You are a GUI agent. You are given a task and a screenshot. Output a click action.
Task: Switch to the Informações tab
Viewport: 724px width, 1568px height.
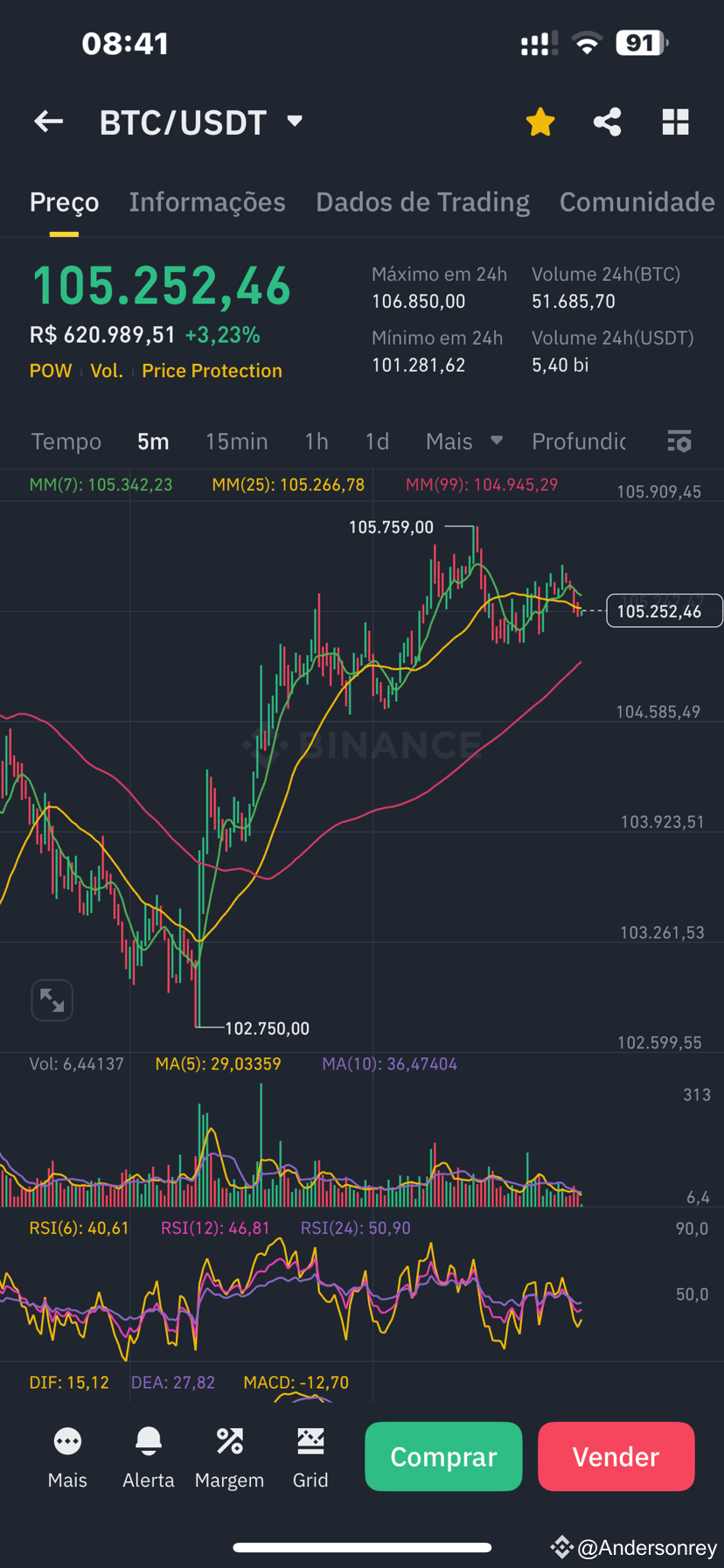pyautogui.click(x=207, y=202)
